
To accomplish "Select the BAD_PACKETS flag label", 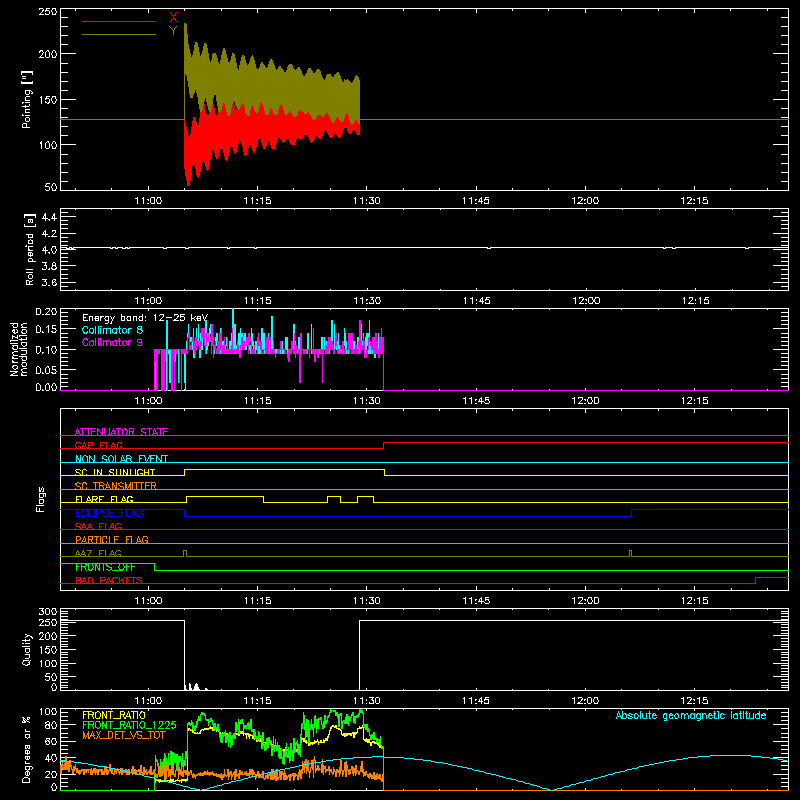I will tap(109, 580).
